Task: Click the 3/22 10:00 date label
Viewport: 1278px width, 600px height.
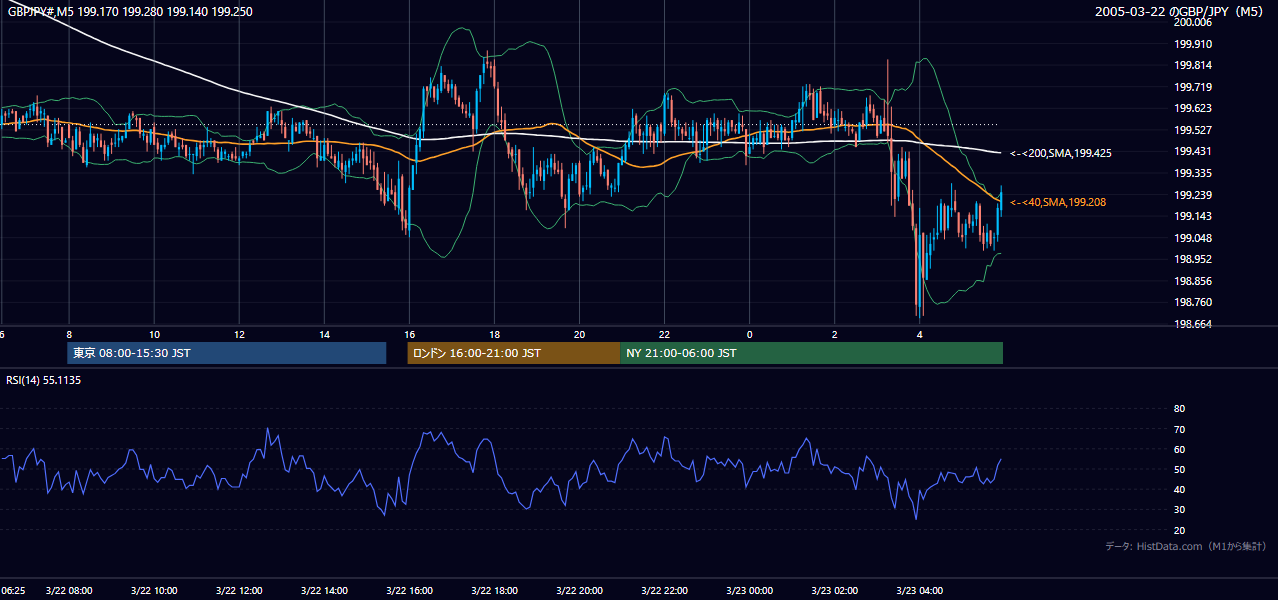Action: point(154,590)
